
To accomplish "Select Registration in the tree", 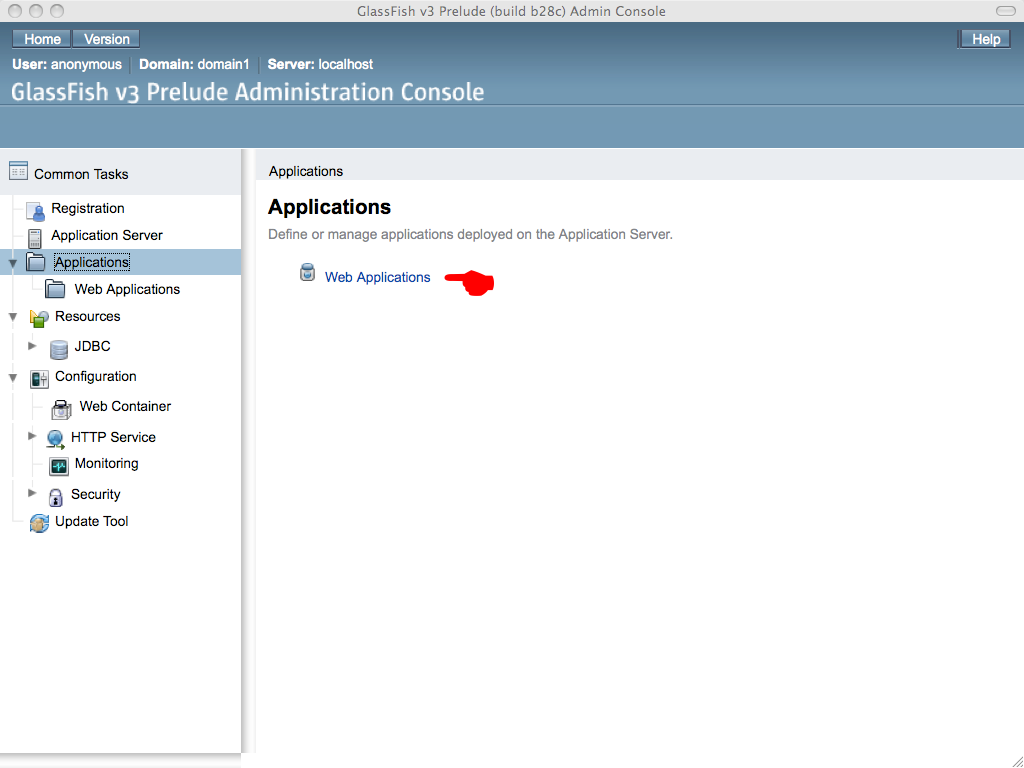I will click(x=88, y=208).
